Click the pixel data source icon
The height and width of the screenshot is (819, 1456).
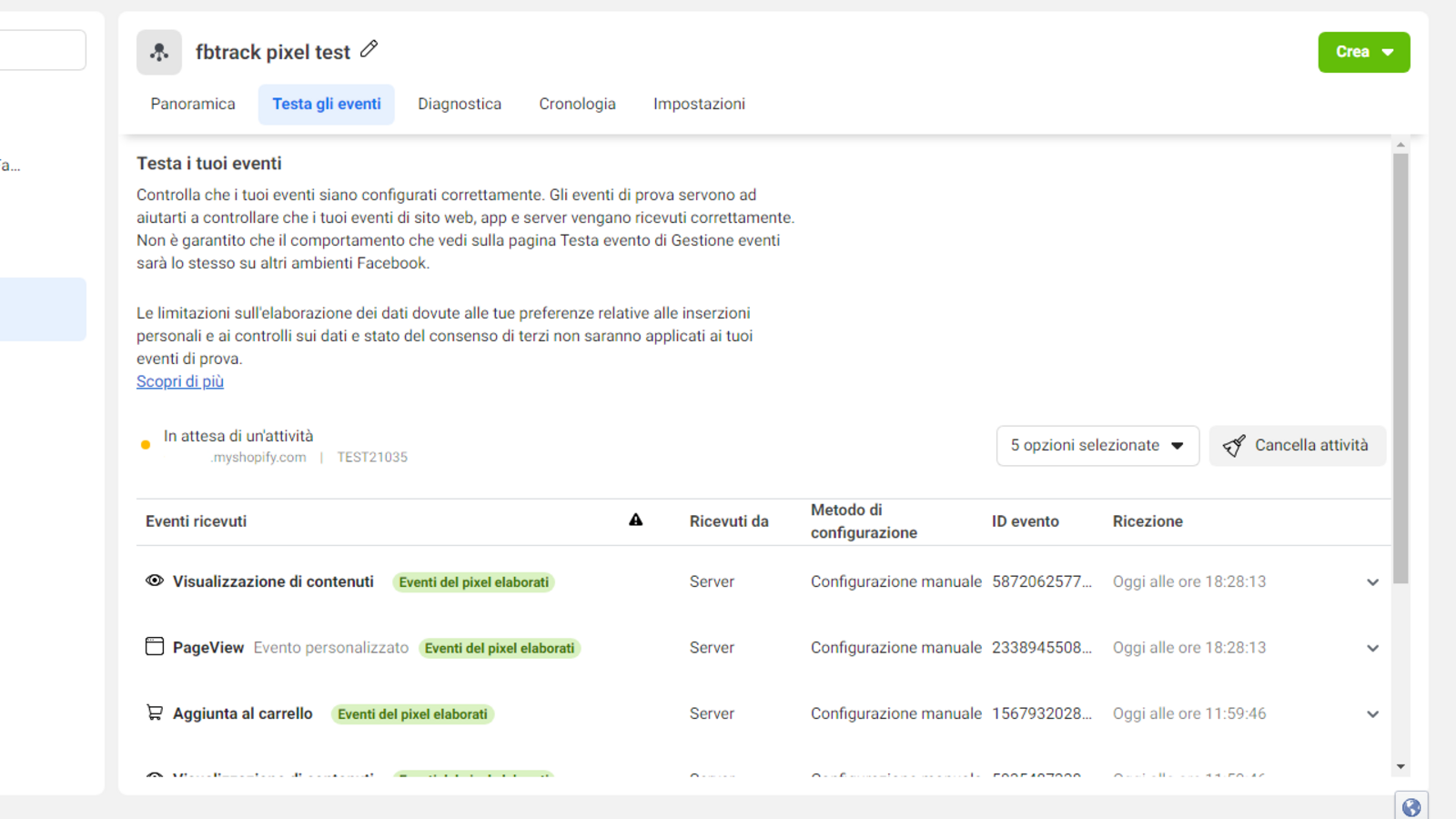click(159, 52)
